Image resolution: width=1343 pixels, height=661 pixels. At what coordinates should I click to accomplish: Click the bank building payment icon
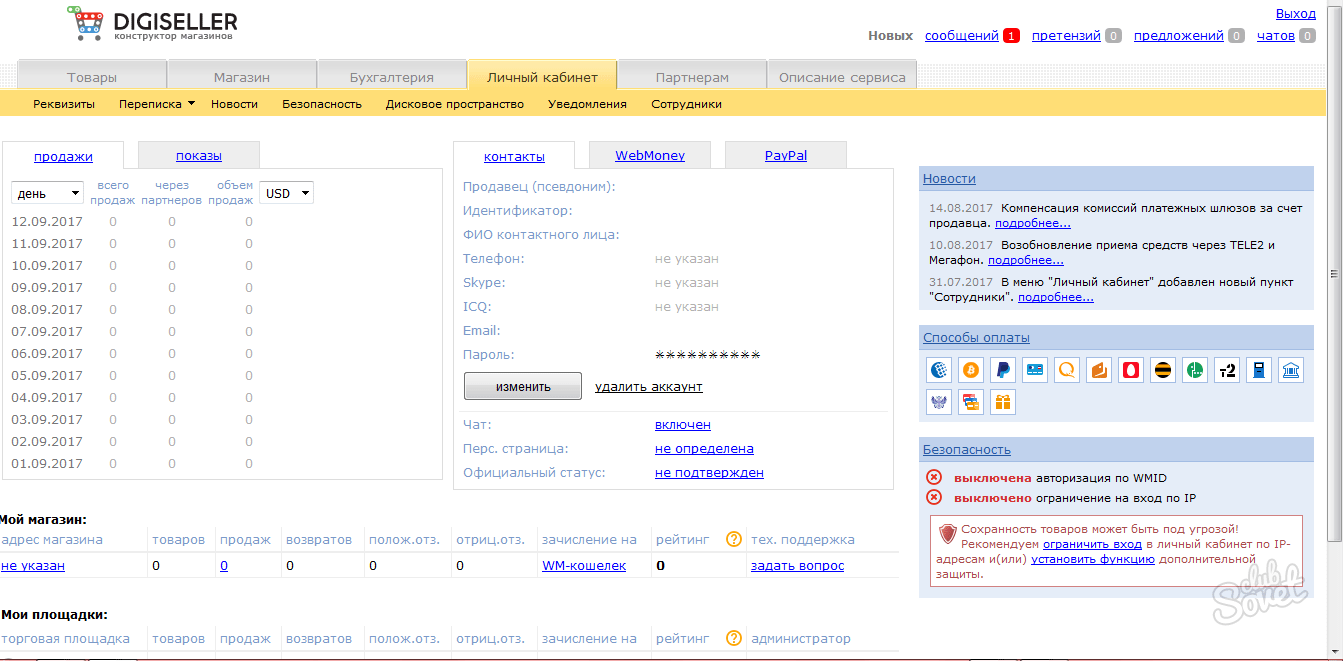[1290, 370]
